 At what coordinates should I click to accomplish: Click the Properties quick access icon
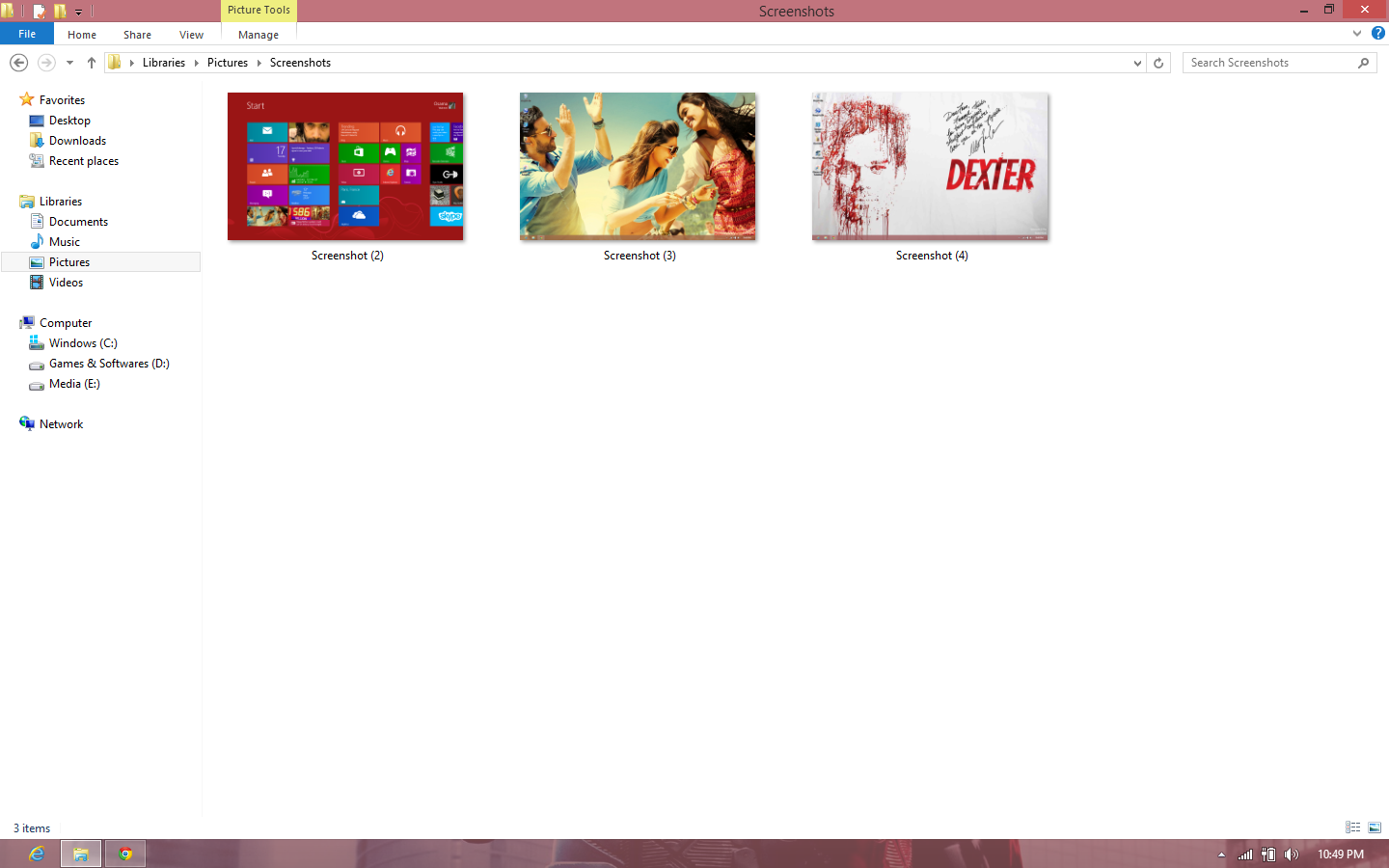[39, 12]
